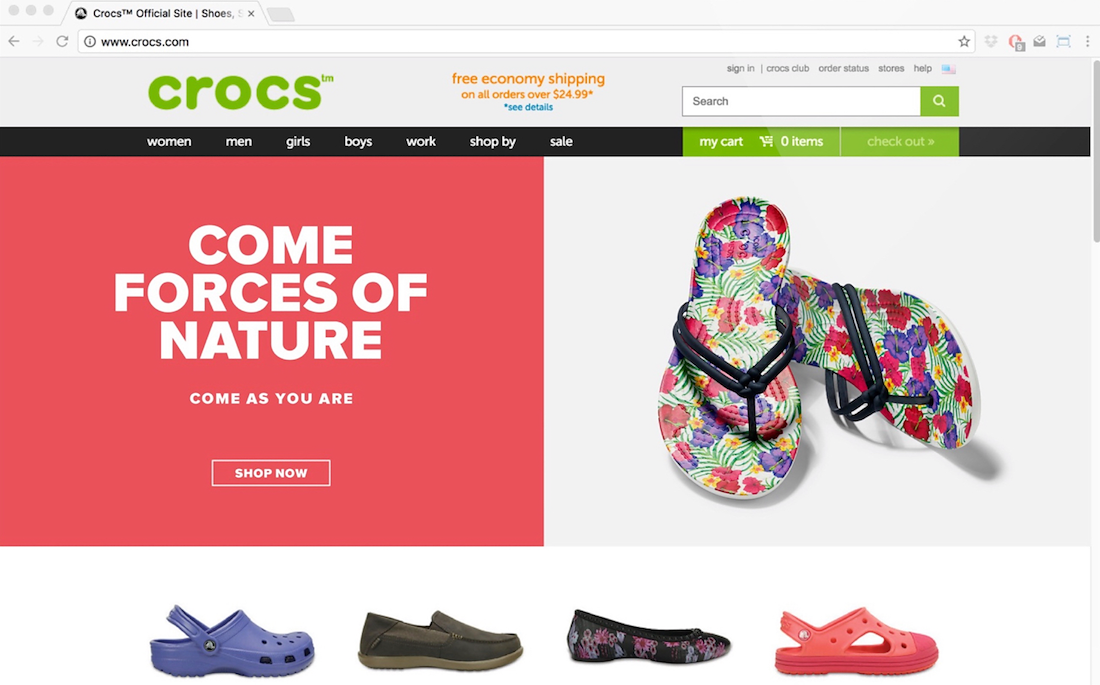Viewport: 1100px width, 685px height.
Task: Click the US flag country selector
Action: coord(948,69)
